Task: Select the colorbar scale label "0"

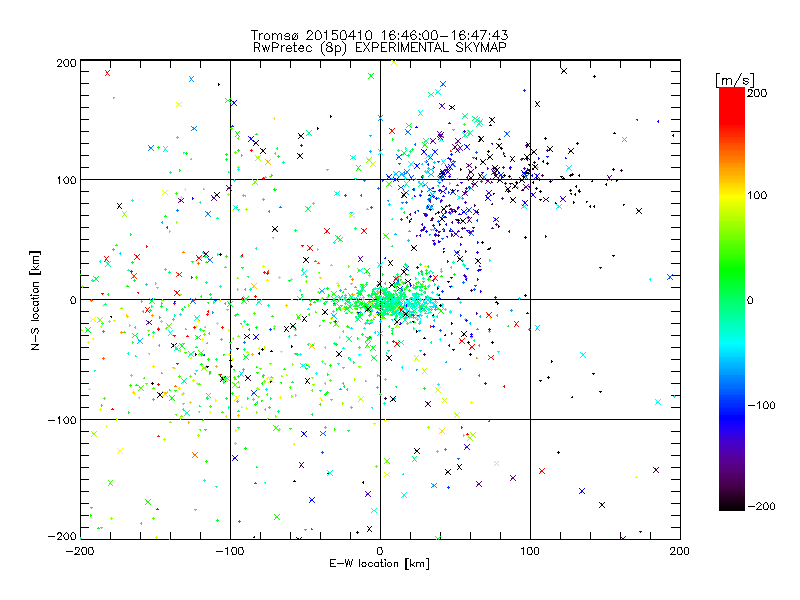Action: click(x=750, y=300)
